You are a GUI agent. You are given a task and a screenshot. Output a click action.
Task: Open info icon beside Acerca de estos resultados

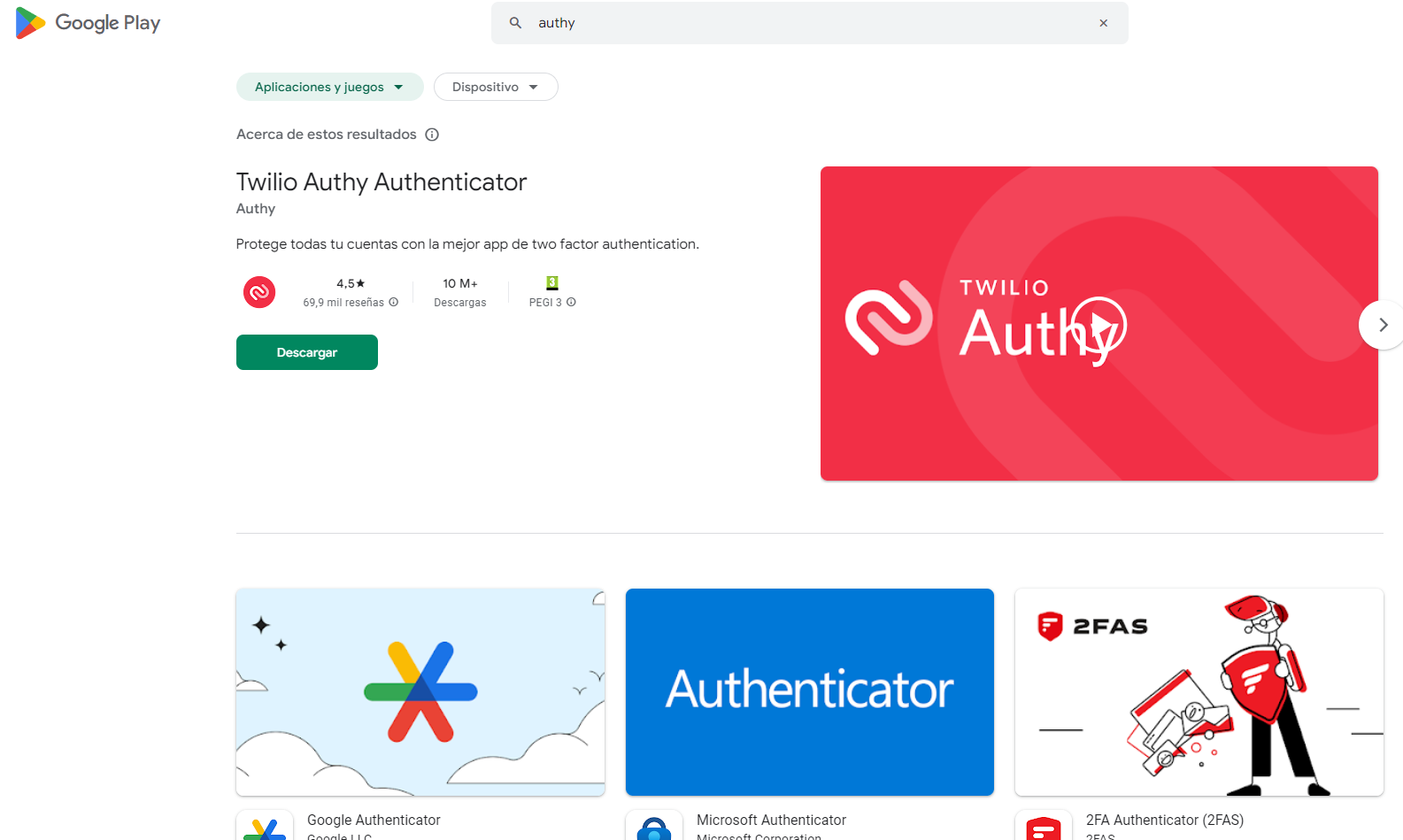[432, 135]
